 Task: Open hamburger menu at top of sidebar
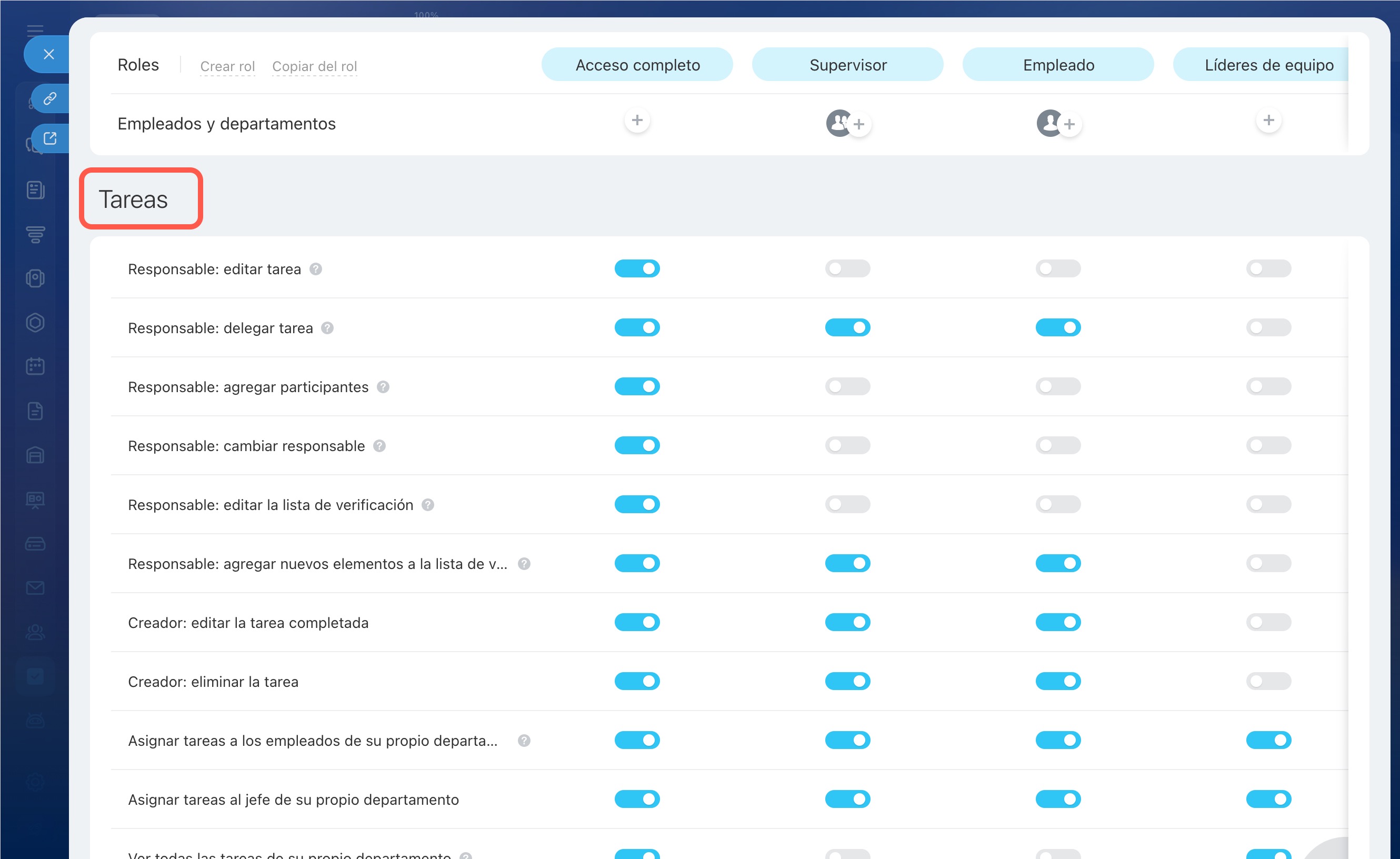coord(35,29)
